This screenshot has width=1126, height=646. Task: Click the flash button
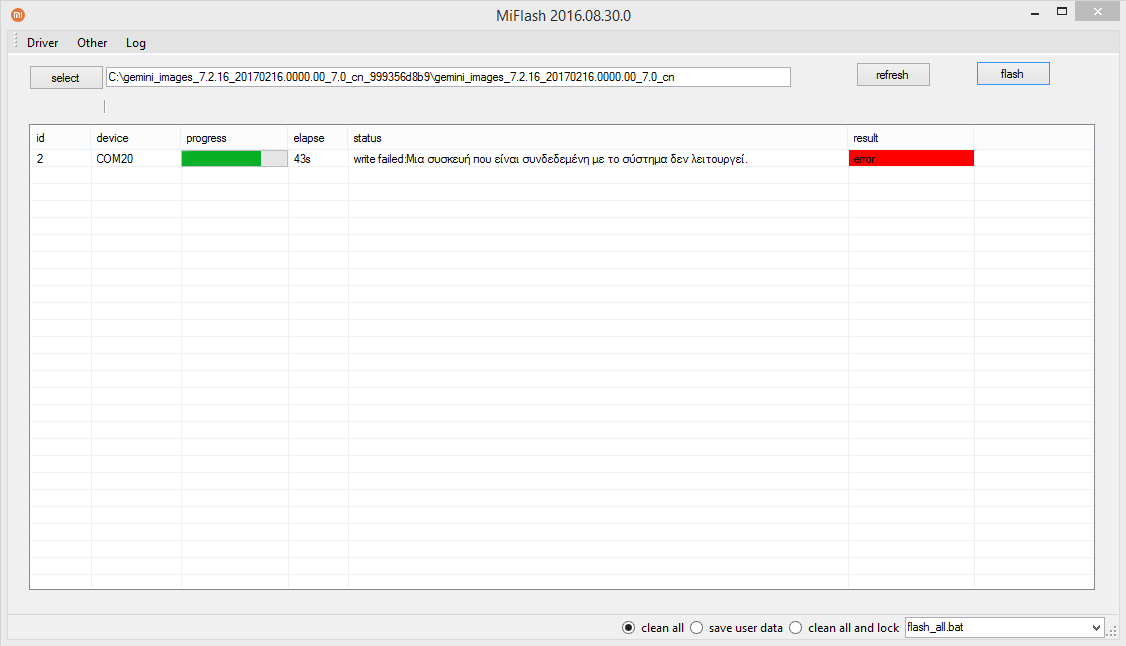point(1013,74)
